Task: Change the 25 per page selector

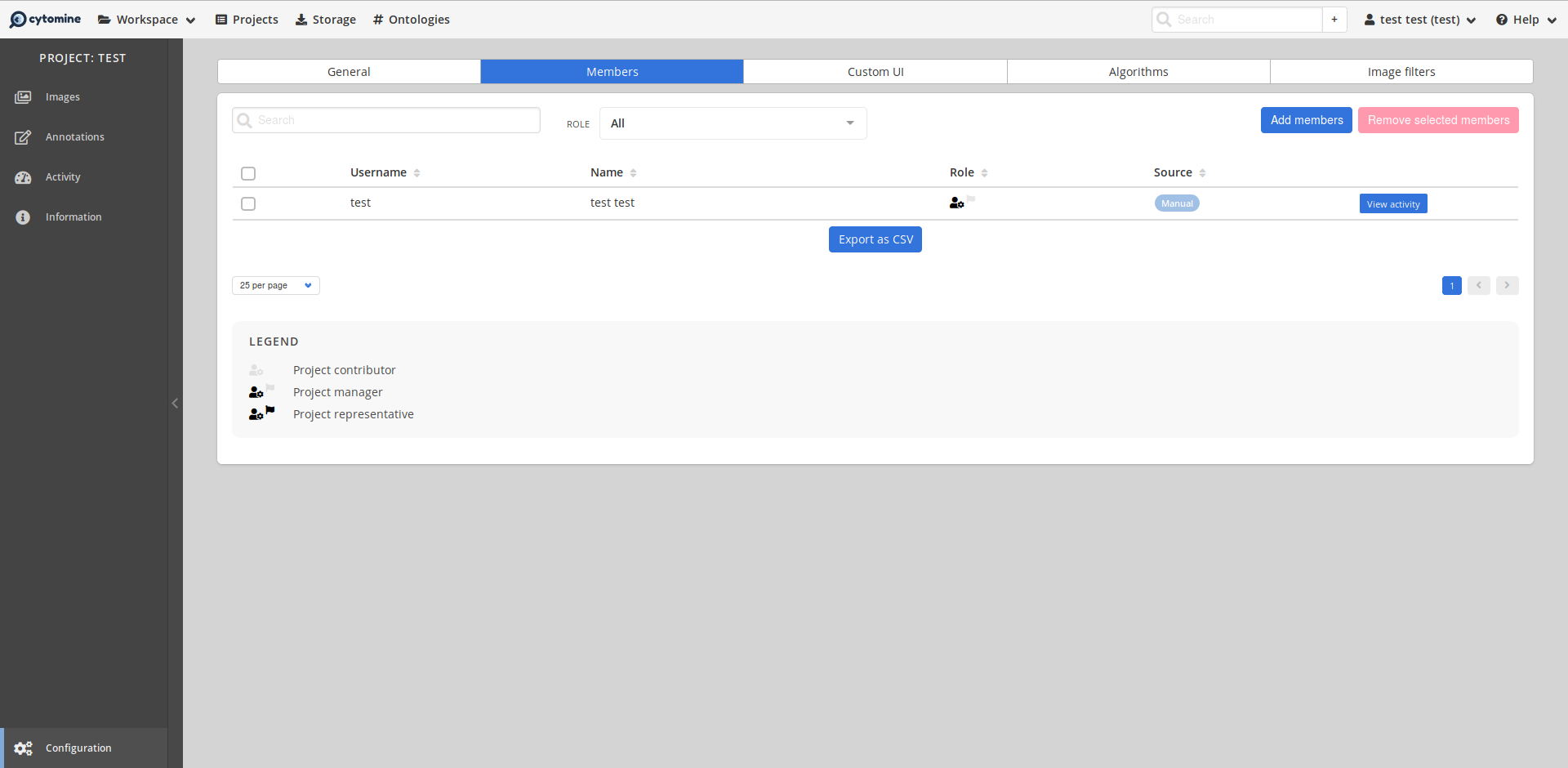Action: click(275, 285)
